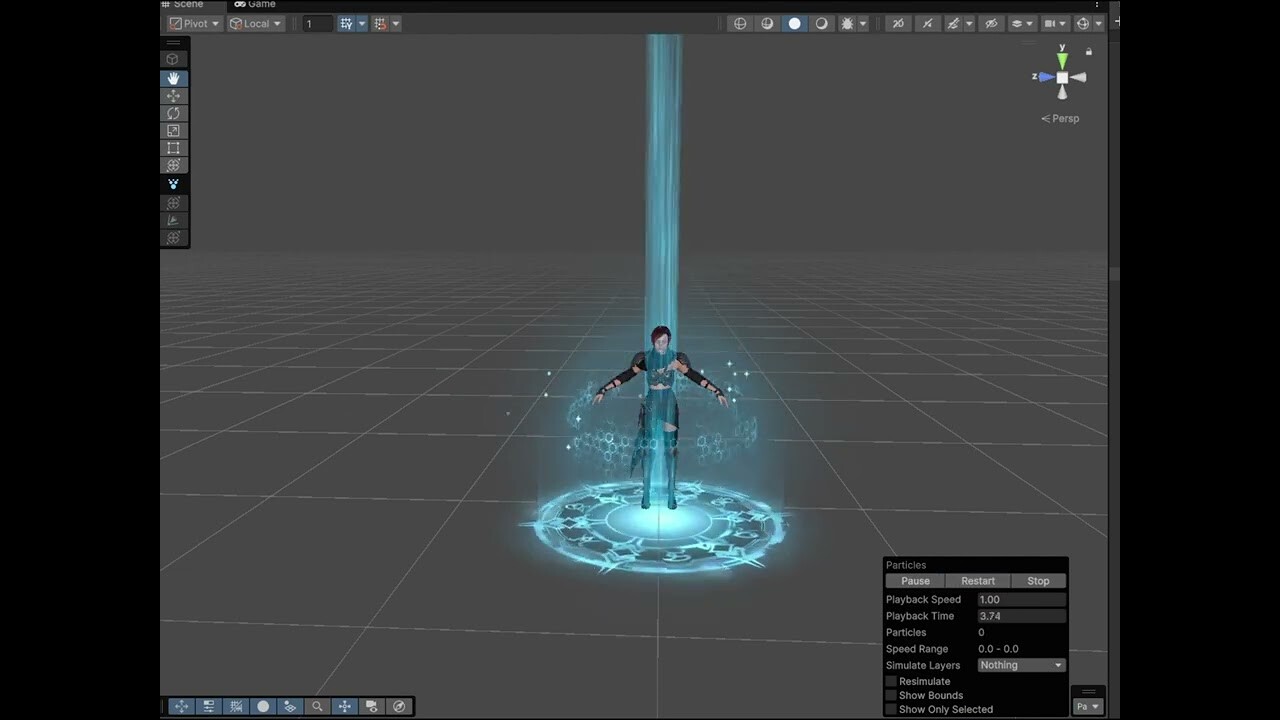The width and height of the screenshot is (1280, 720).
Task: Open the Pivot dropdown
Action: coord(194,23)
